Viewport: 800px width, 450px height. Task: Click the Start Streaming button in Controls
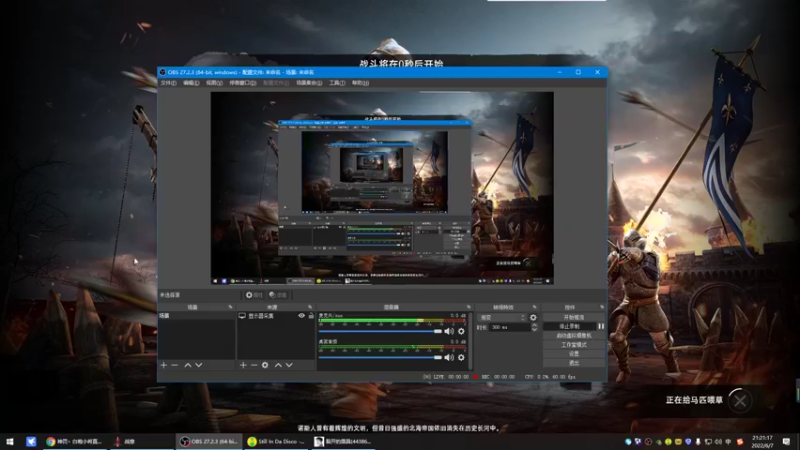[574, 317]
